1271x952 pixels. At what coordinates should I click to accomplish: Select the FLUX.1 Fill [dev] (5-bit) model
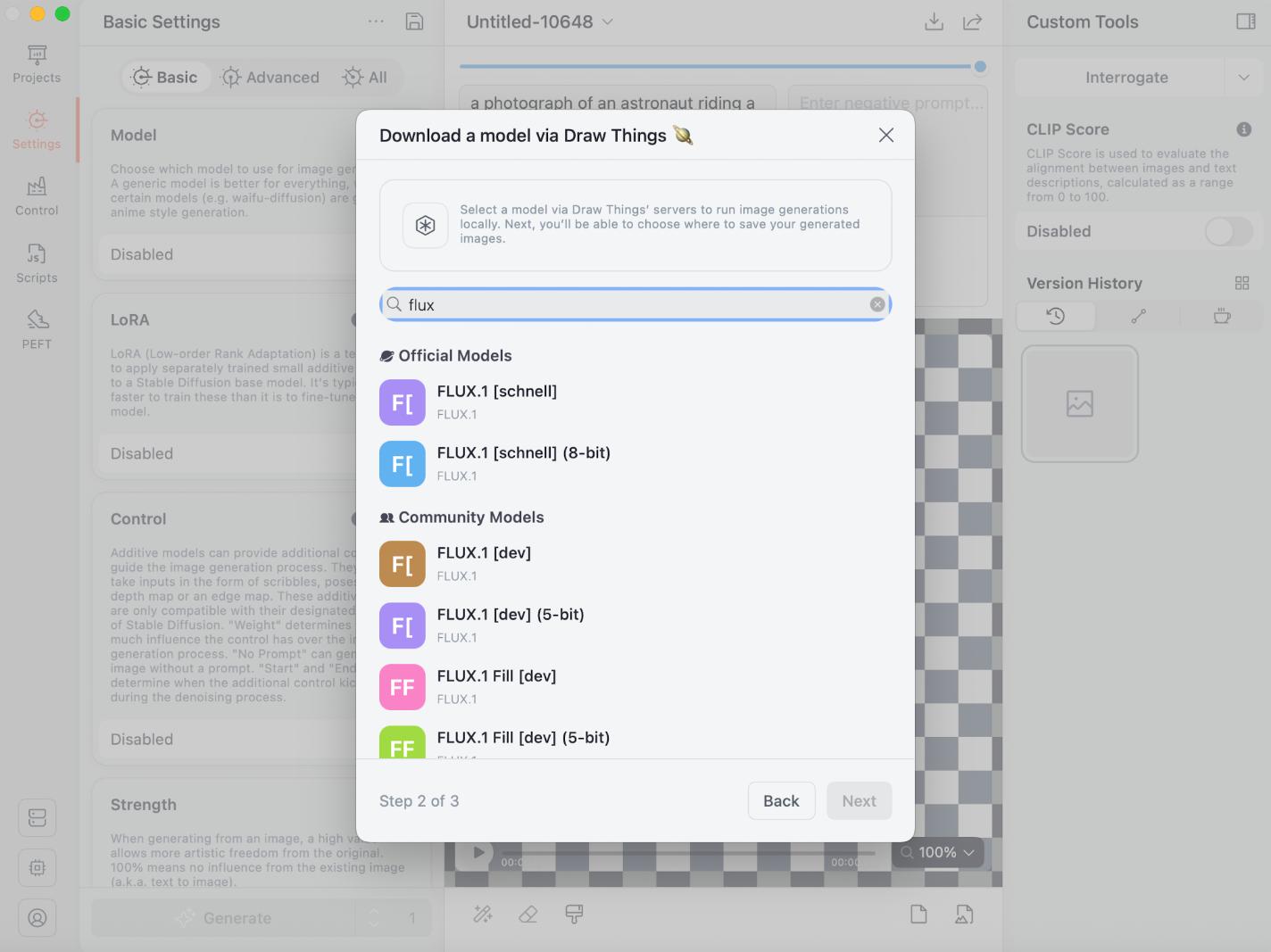coord(635,742)
